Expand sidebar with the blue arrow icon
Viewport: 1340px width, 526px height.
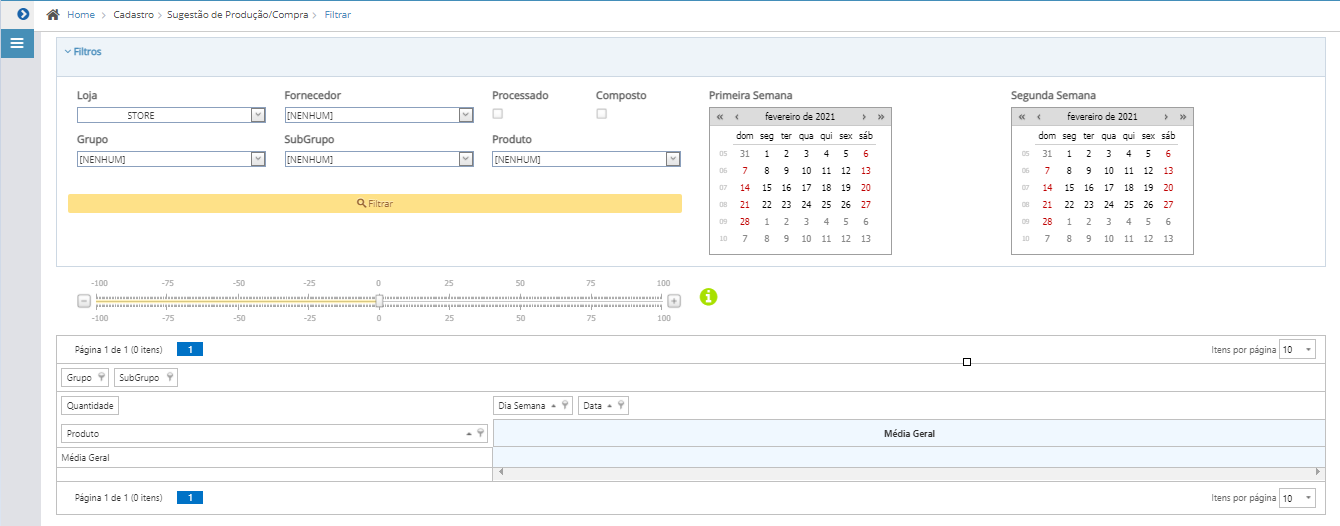click(23, 14)
